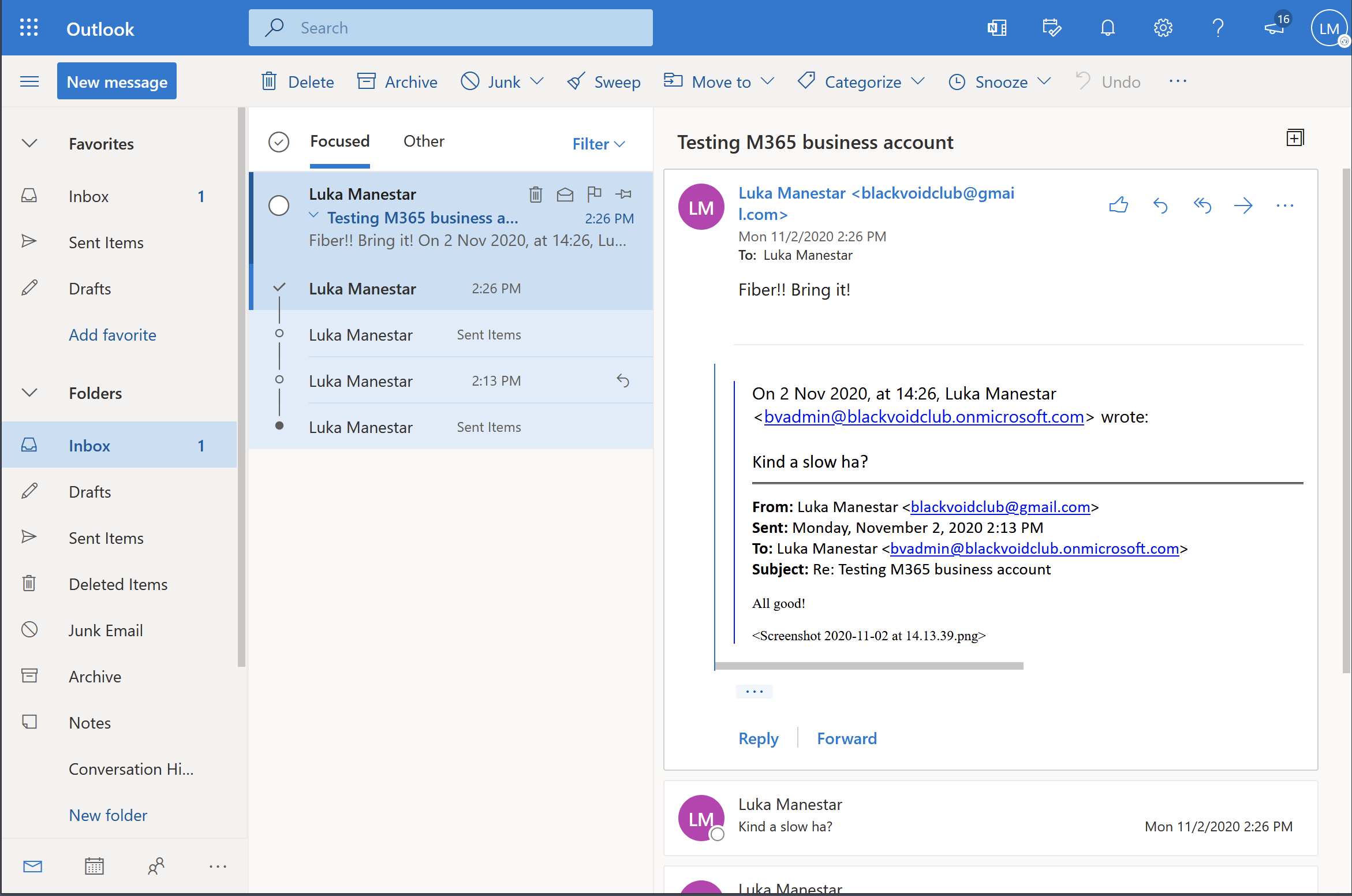Click the Undo toolbar button

pos(1108,82)
